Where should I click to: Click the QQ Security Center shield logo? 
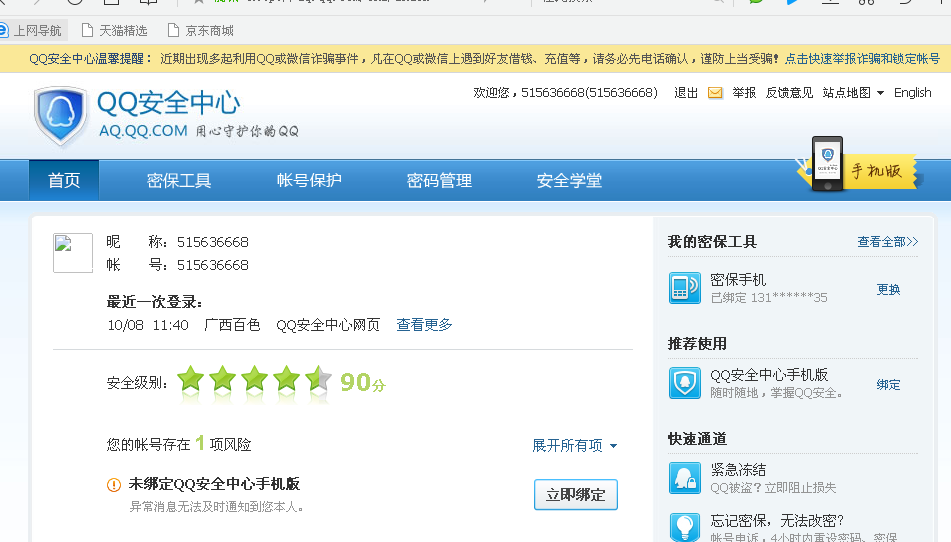click(59, 116)
